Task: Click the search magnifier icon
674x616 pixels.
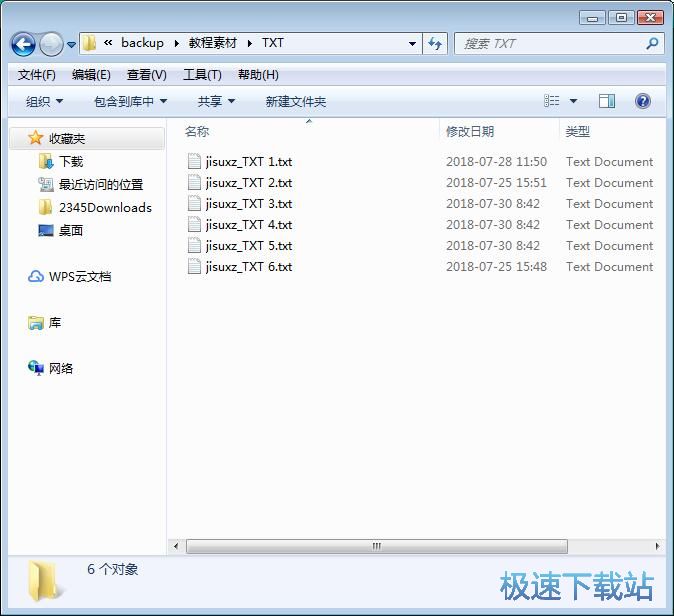Action: (x=653, y=43)
